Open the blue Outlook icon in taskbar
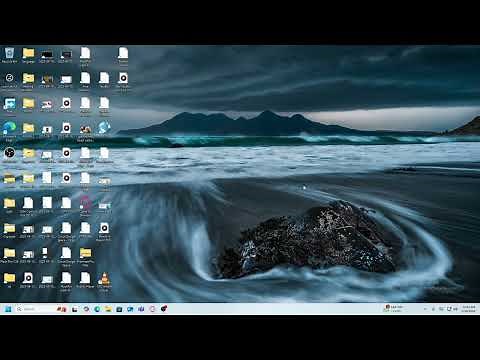The image size is (480, 360). pyautogui.click(x=130, y=309)
